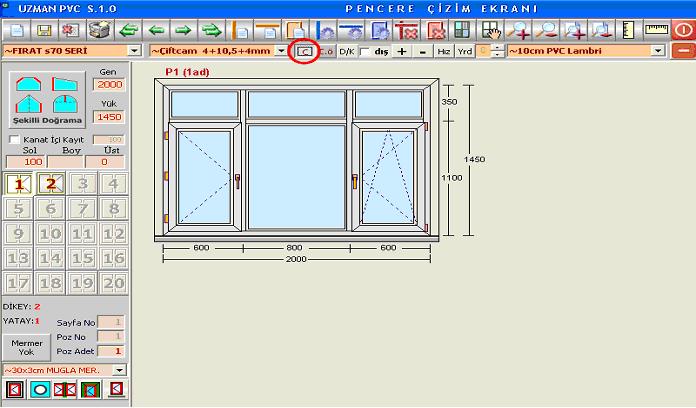Add vertical mullion using orange vertical bar icon

coord(240,31)
